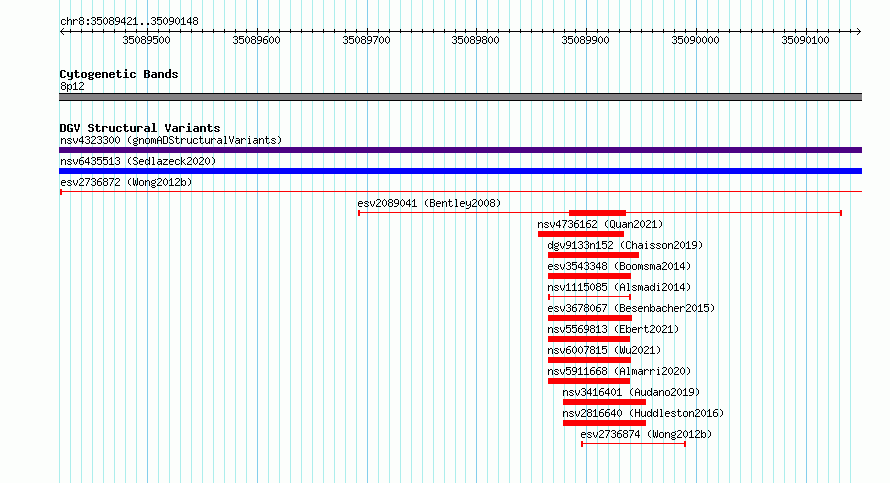The image size is (890, 483).
Task: Open esv3543348 Boomsma2014 variant label
Action: pyautogui.click(x=619, y=266)
